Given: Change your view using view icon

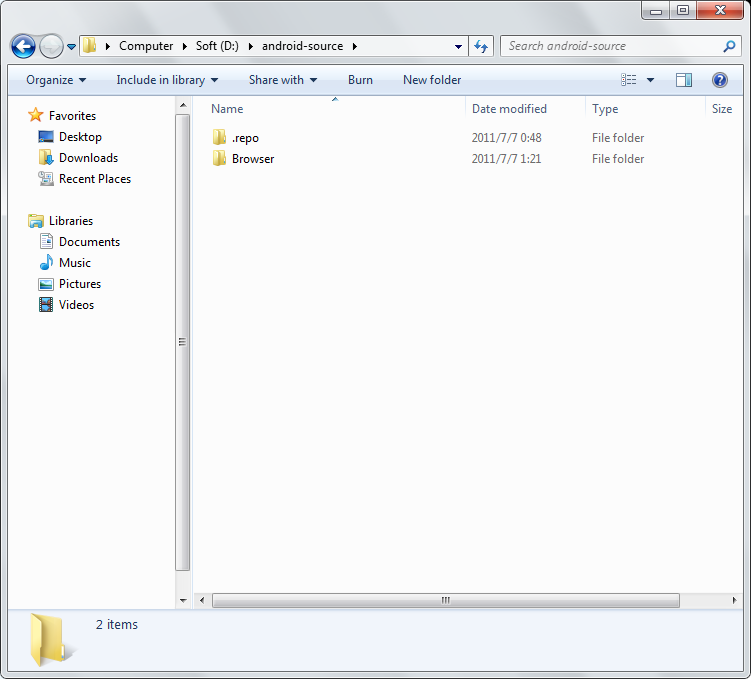Looking at the screenshot, I should coord(628,80).
